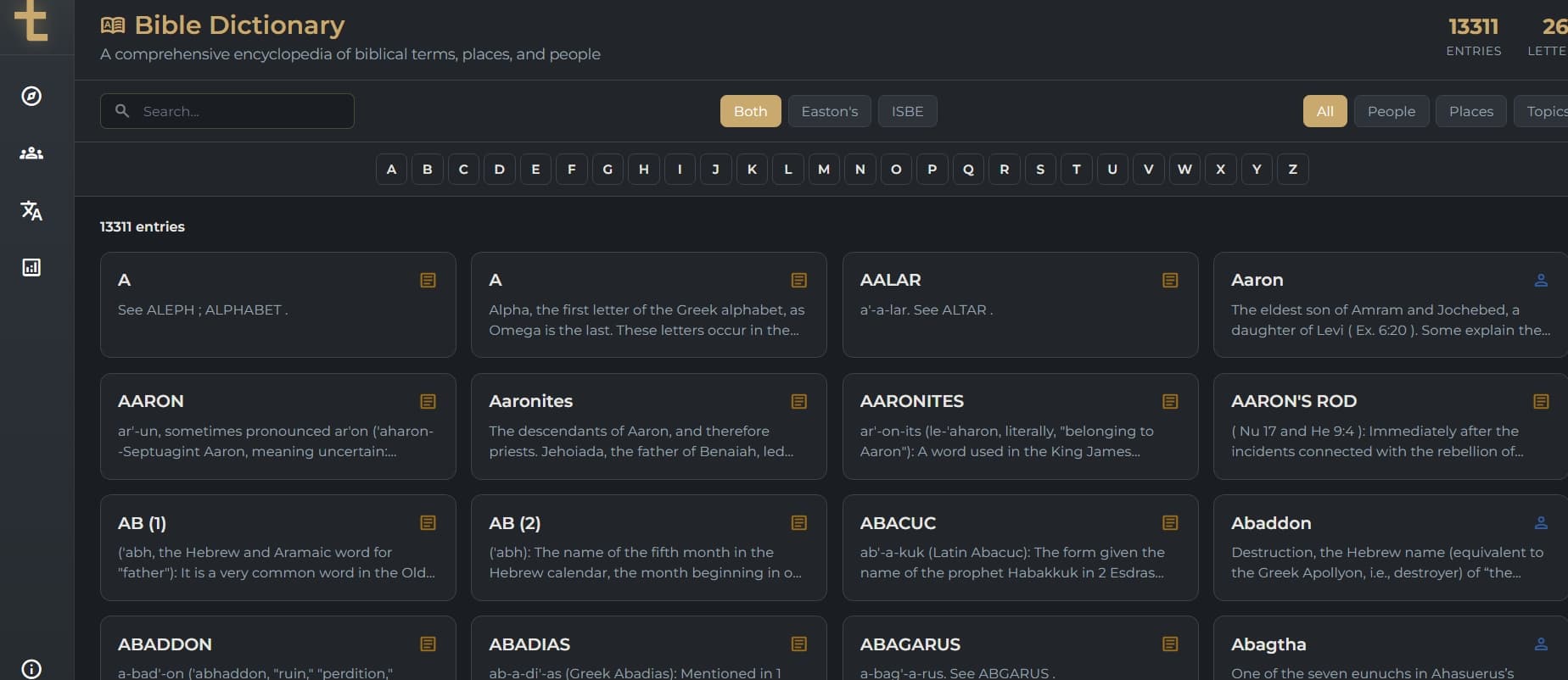Open the Aaronites entry by Easton's
Image resolution: width=1568 pixels, height=680 pixels.
click(x=648, y=426)
